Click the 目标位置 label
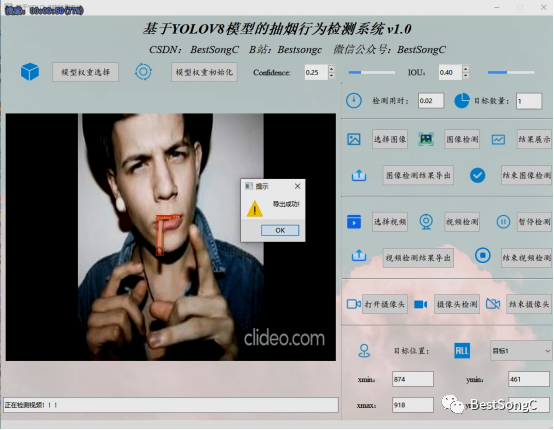 point(411,351)
